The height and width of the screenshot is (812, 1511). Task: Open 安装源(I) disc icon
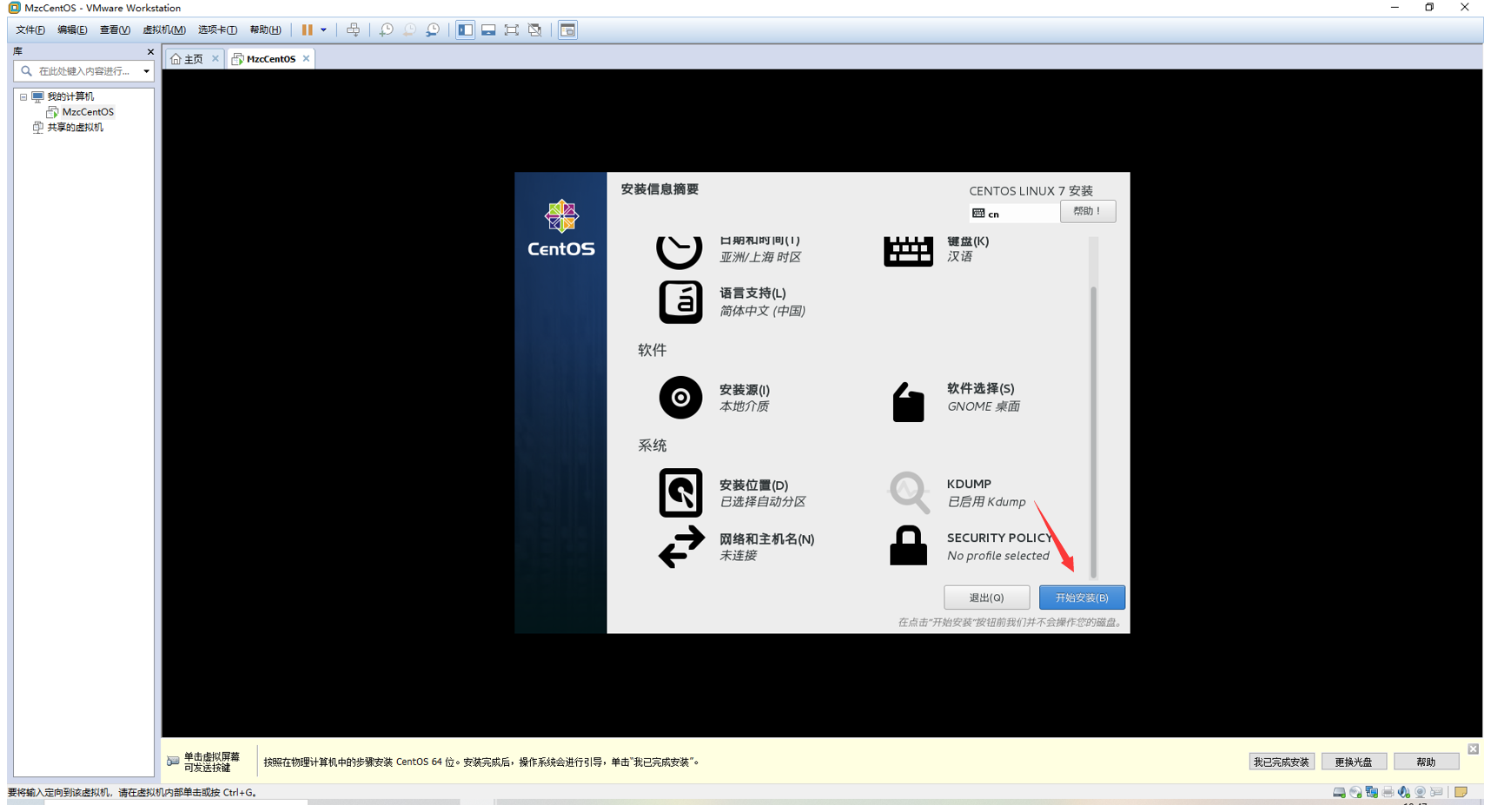(680, 398)
